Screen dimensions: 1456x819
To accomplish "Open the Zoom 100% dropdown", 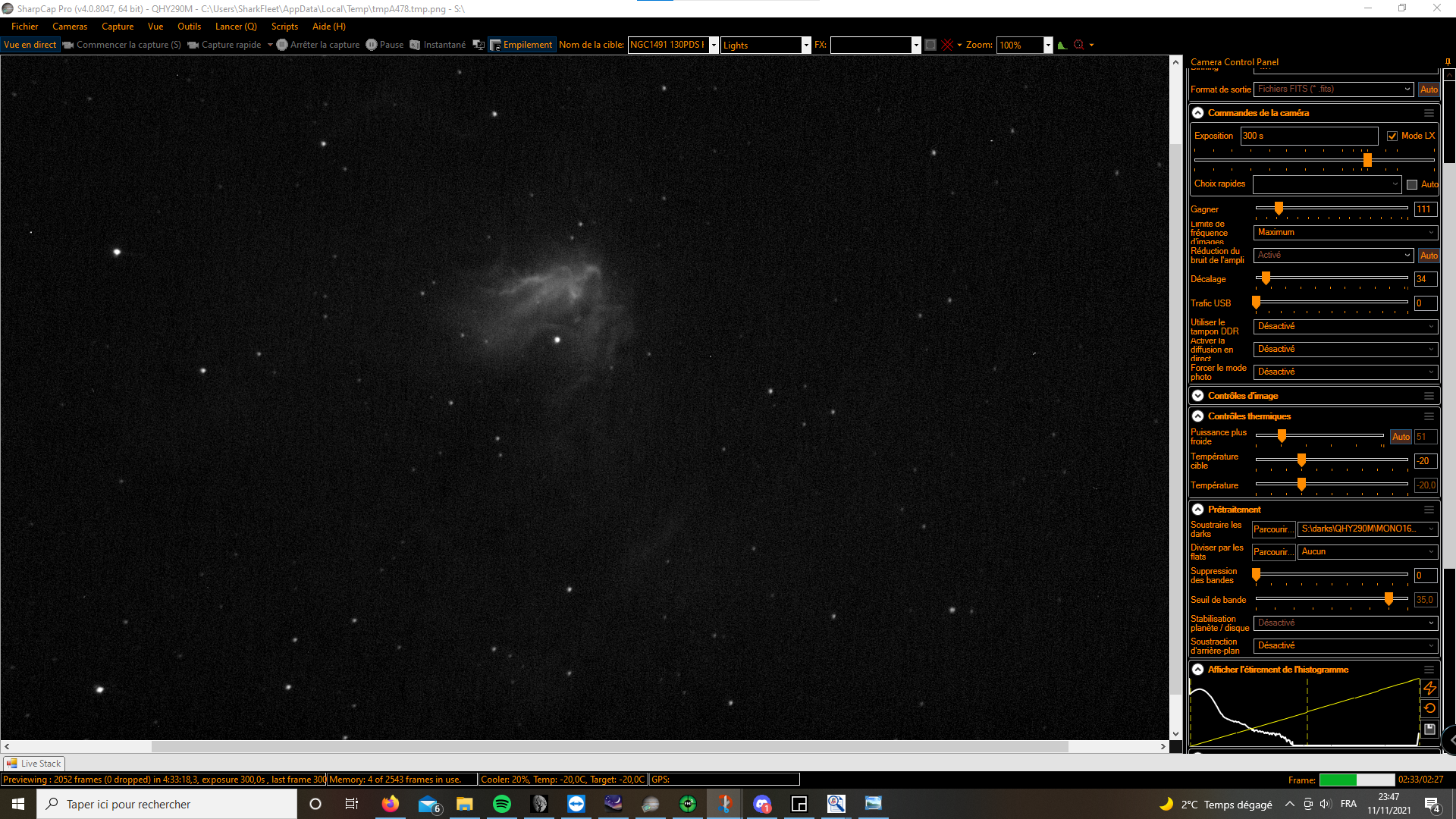I will point(1048,45).
